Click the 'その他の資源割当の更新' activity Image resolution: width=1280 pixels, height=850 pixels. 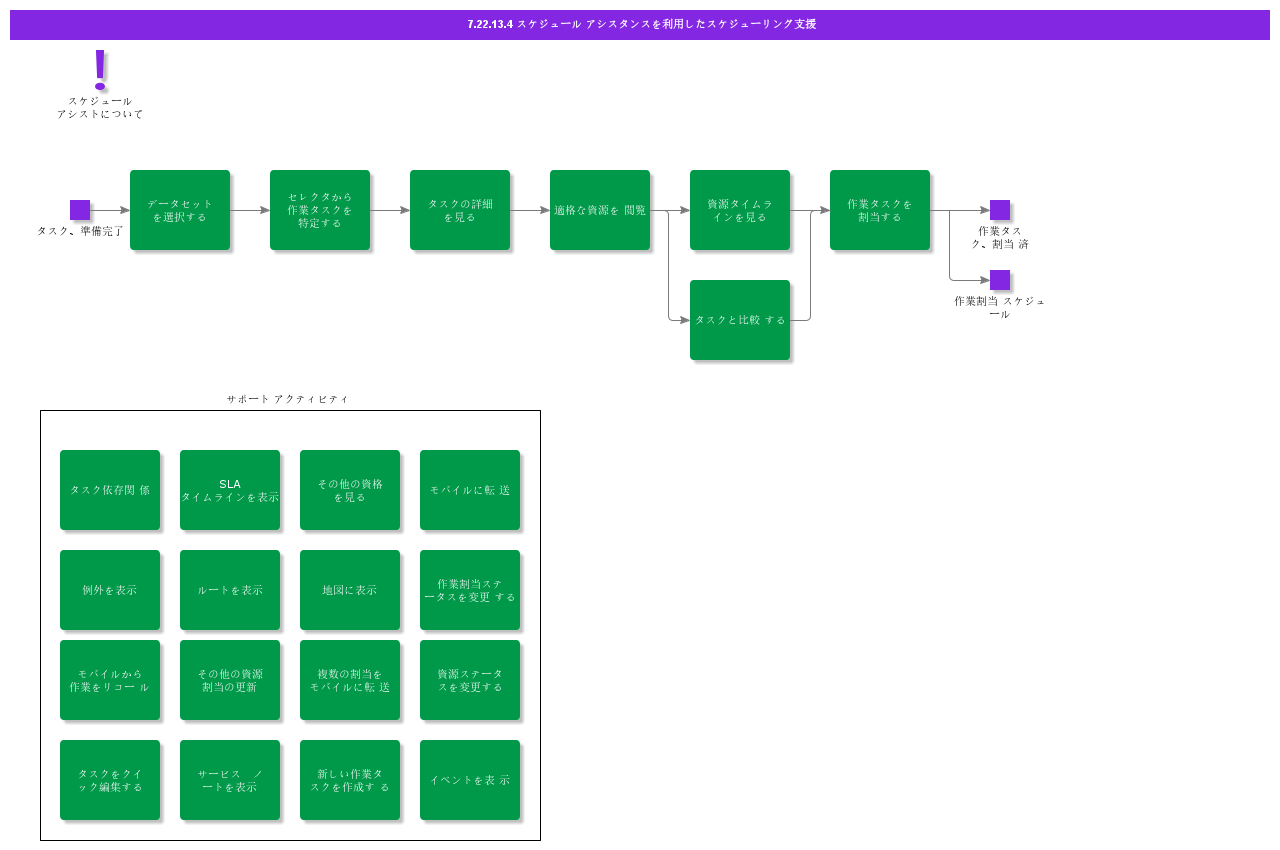point(230,680)
